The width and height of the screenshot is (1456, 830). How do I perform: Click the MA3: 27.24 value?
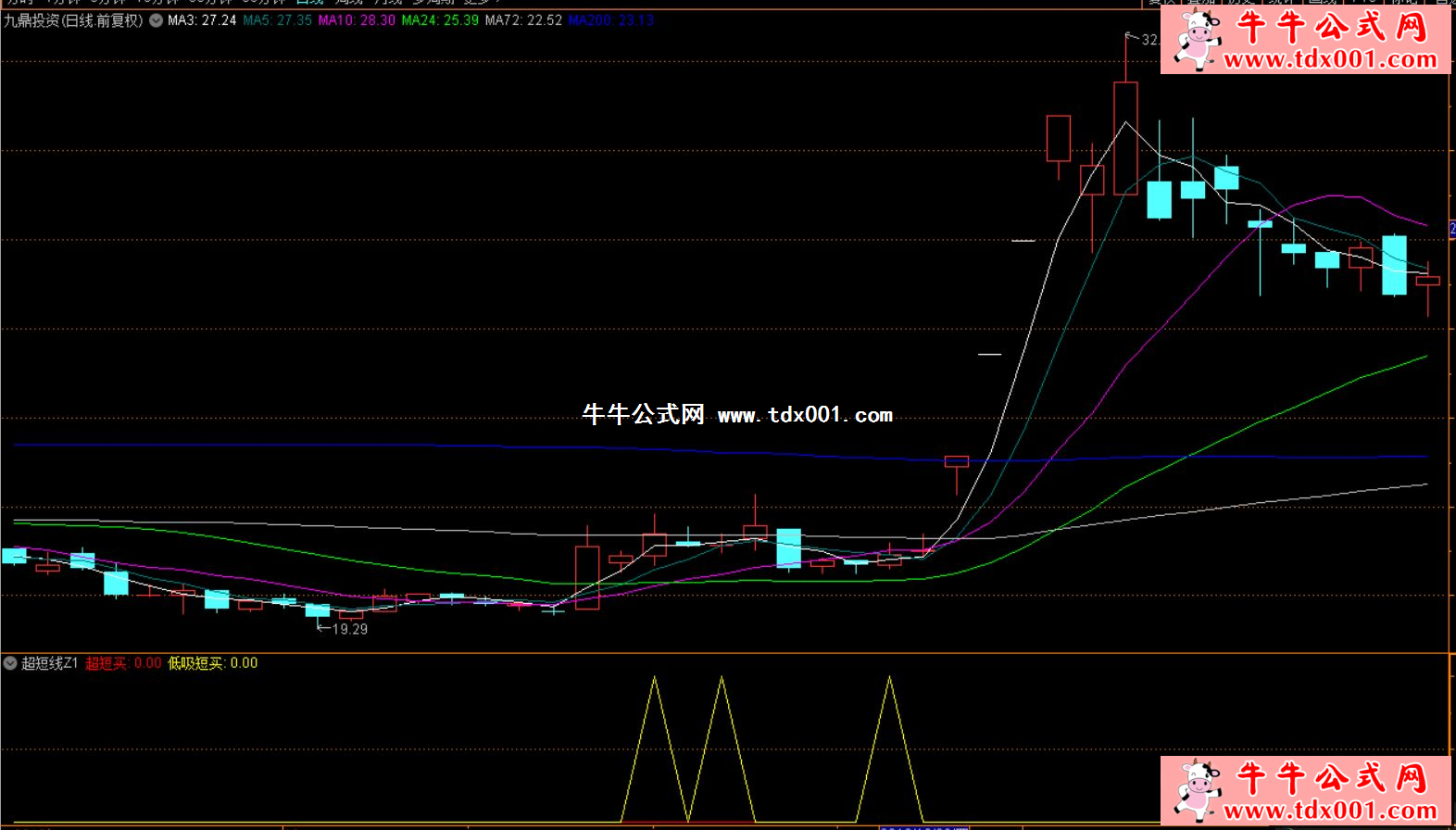click(202, 20)
